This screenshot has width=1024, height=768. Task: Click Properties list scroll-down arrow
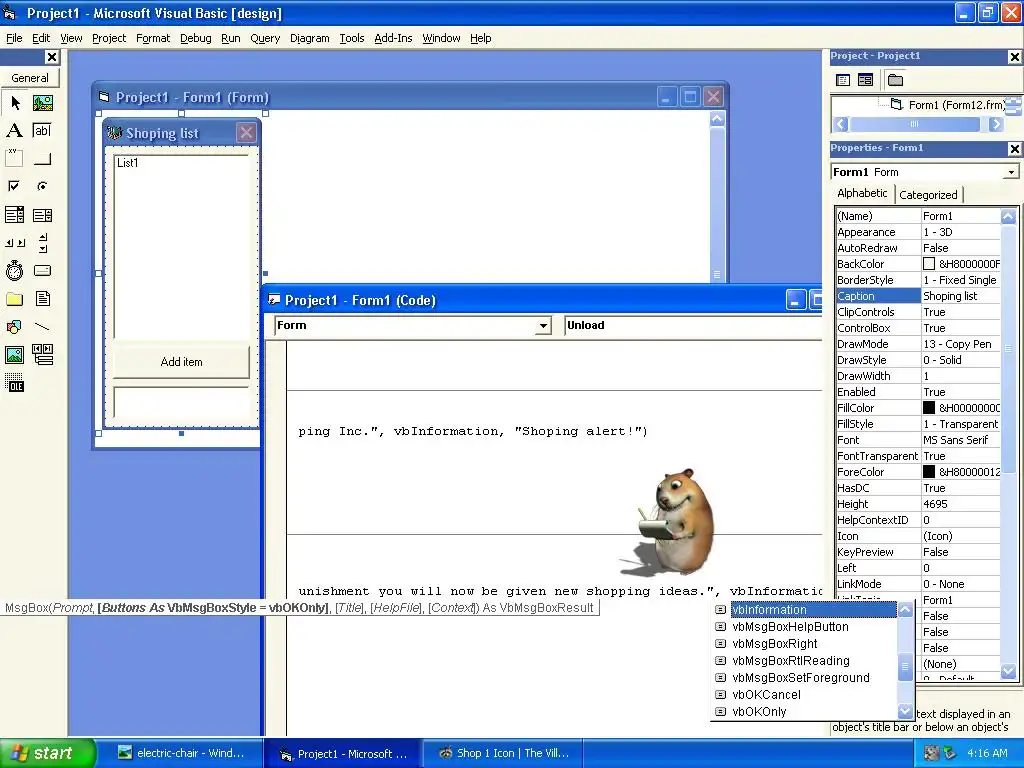pyautogui.click(x=1008, y=671)
